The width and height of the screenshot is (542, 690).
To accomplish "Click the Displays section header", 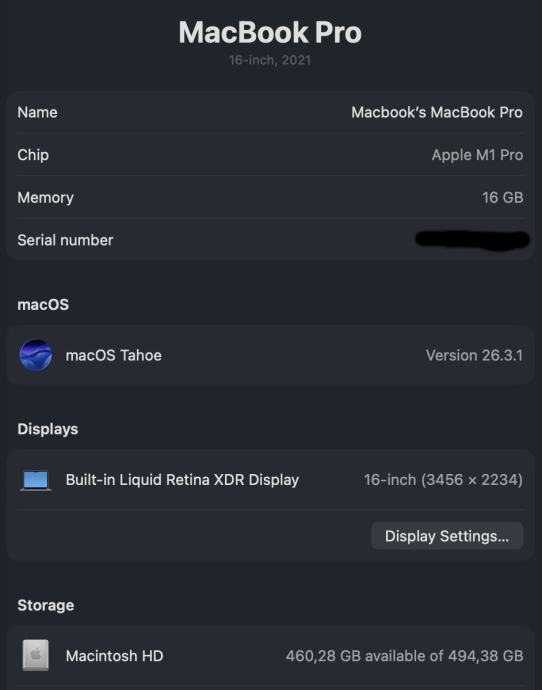I will coord(48,429).
